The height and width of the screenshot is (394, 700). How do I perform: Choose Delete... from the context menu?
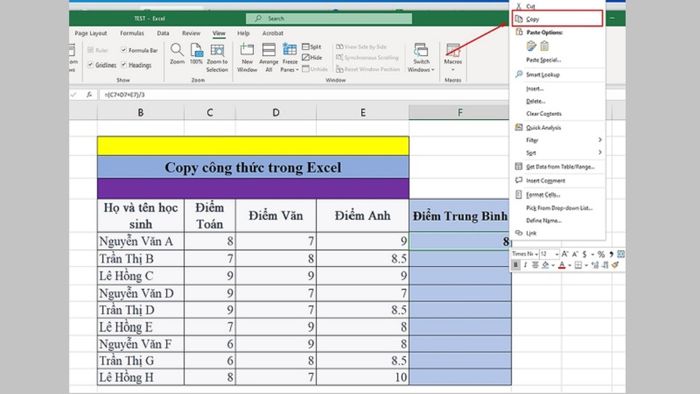coord(535,101)
